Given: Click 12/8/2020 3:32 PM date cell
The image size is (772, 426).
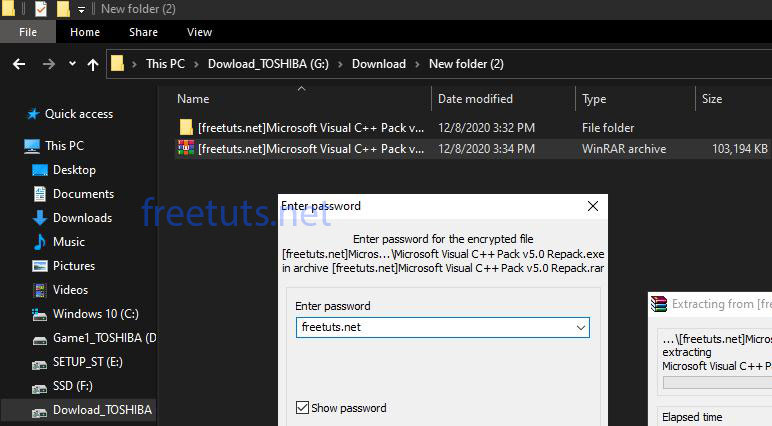Looking at the screenshot, I should [x=486, y=128].
